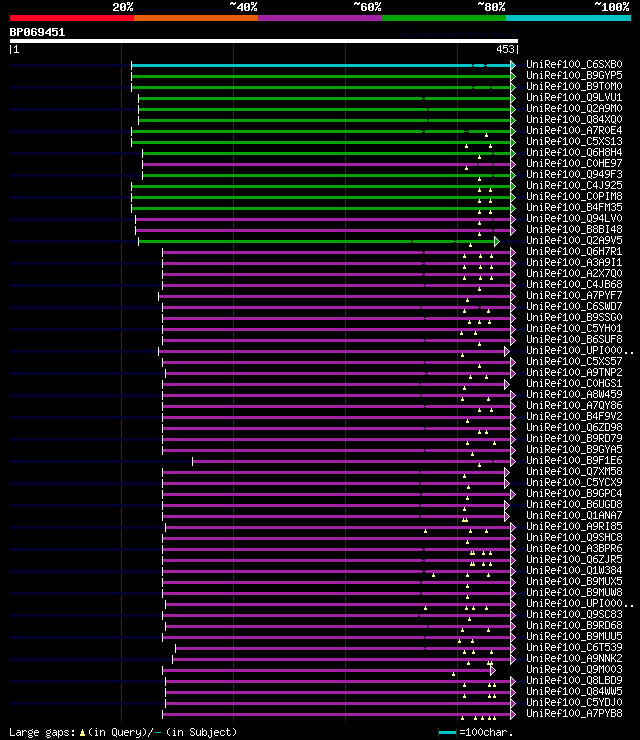Image resolution: width=640 pixels, height=740 pixels.
Task: Select hit label UniRef100_Q2A9M0
Action: (x=574, y=108)
